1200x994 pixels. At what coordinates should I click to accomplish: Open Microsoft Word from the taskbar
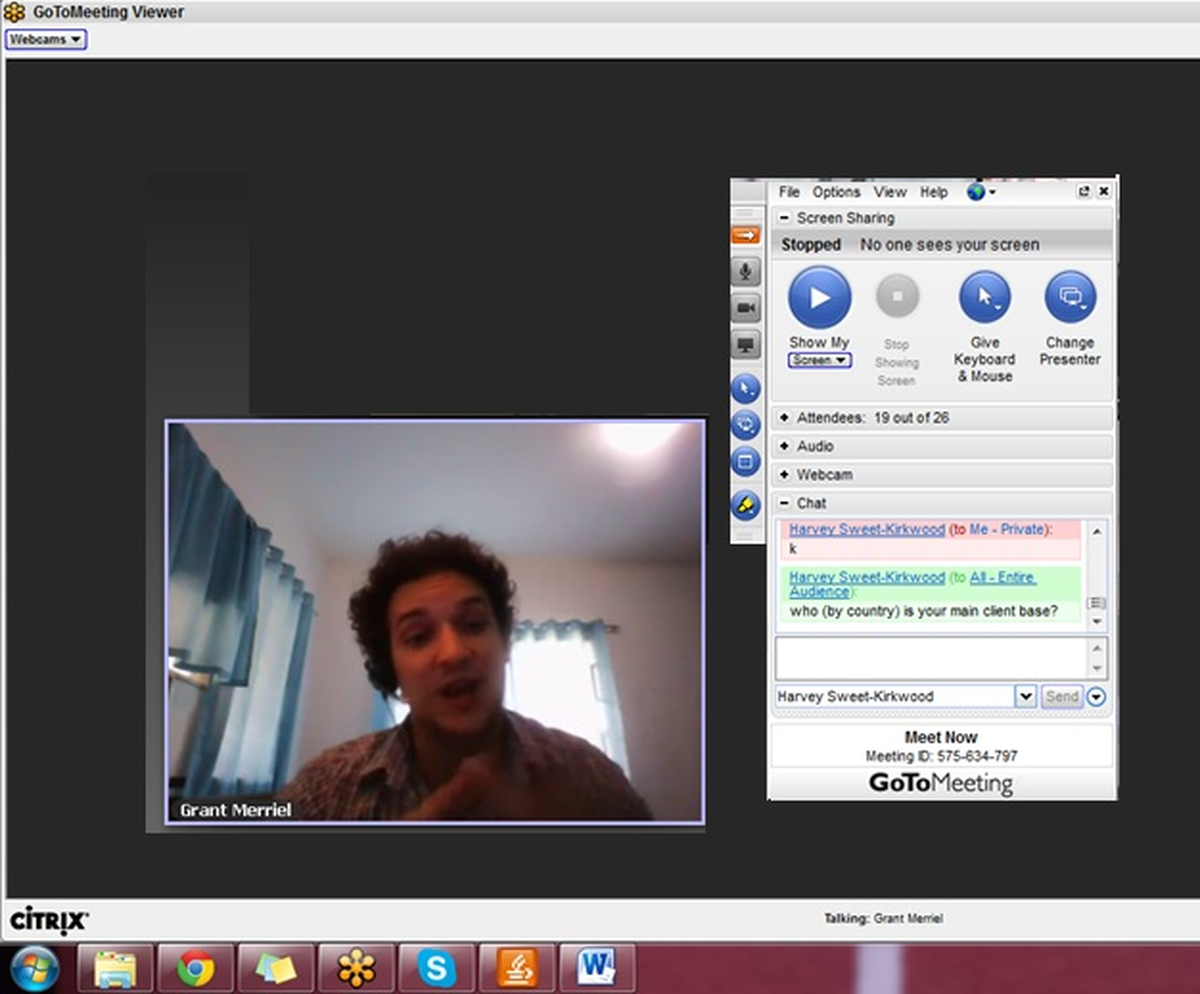click(x=597, y=968)
